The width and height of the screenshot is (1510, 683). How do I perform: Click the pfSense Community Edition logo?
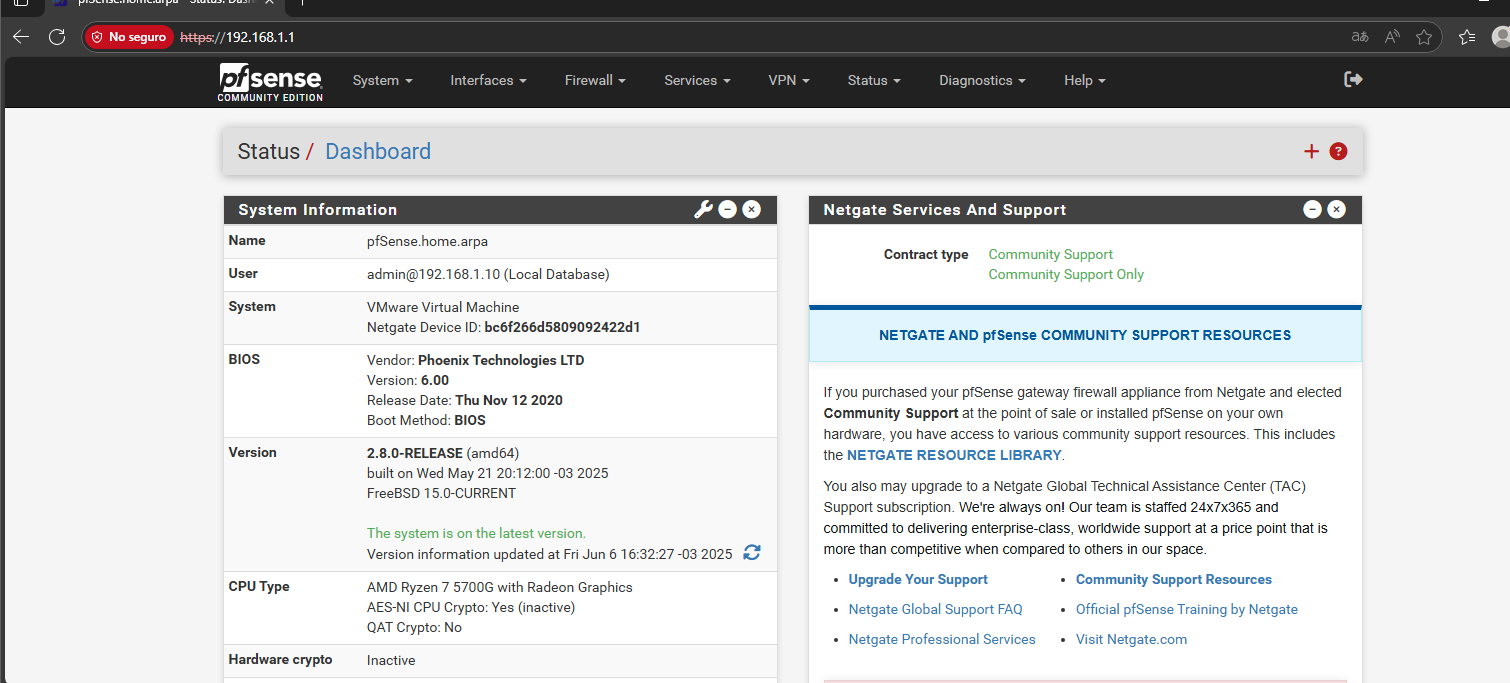270,81
